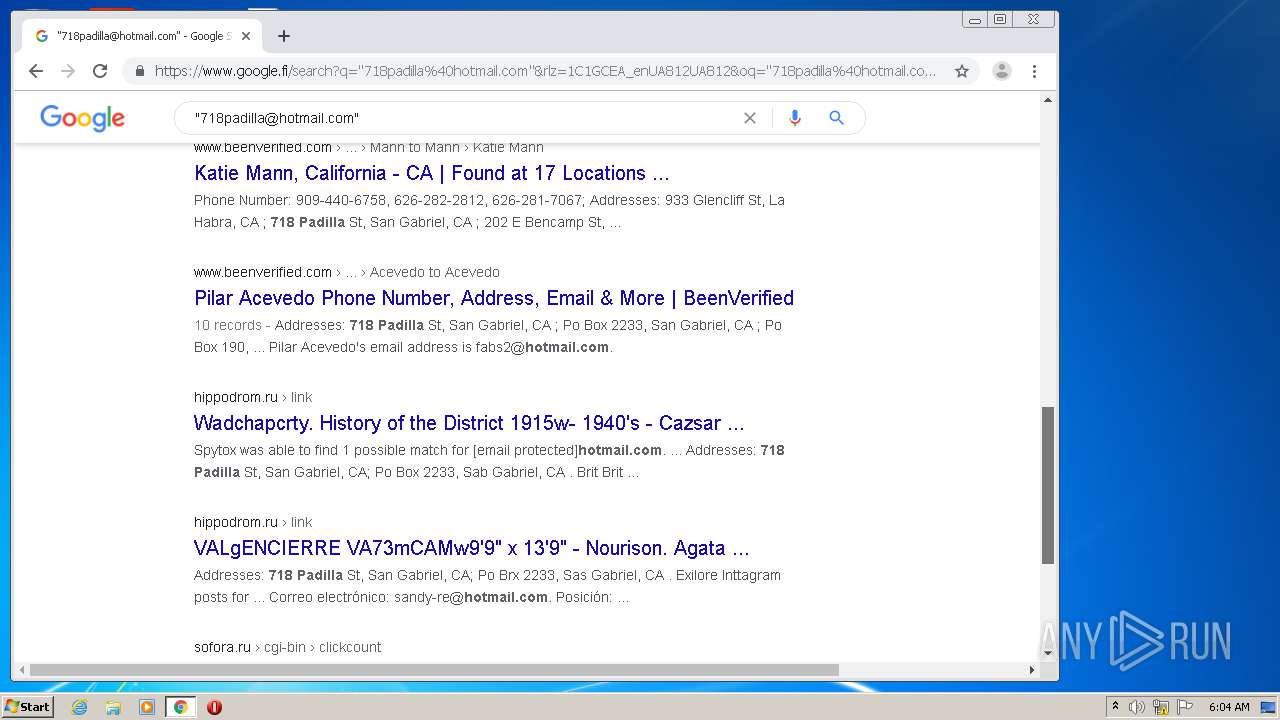Open Windows Explorer from the taskbar
The height and width of the screenshot is (720, 1280).
pos(113,707)
